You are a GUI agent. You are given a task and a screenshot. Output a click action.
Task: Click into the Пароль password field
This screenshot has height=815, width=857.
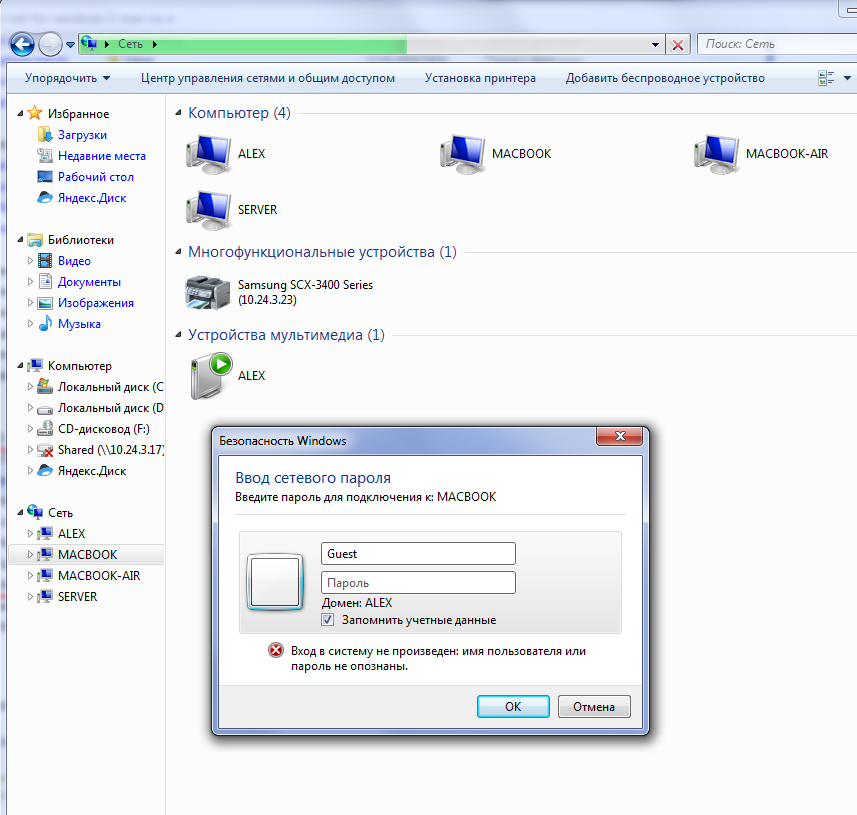[x=418, y=583]
